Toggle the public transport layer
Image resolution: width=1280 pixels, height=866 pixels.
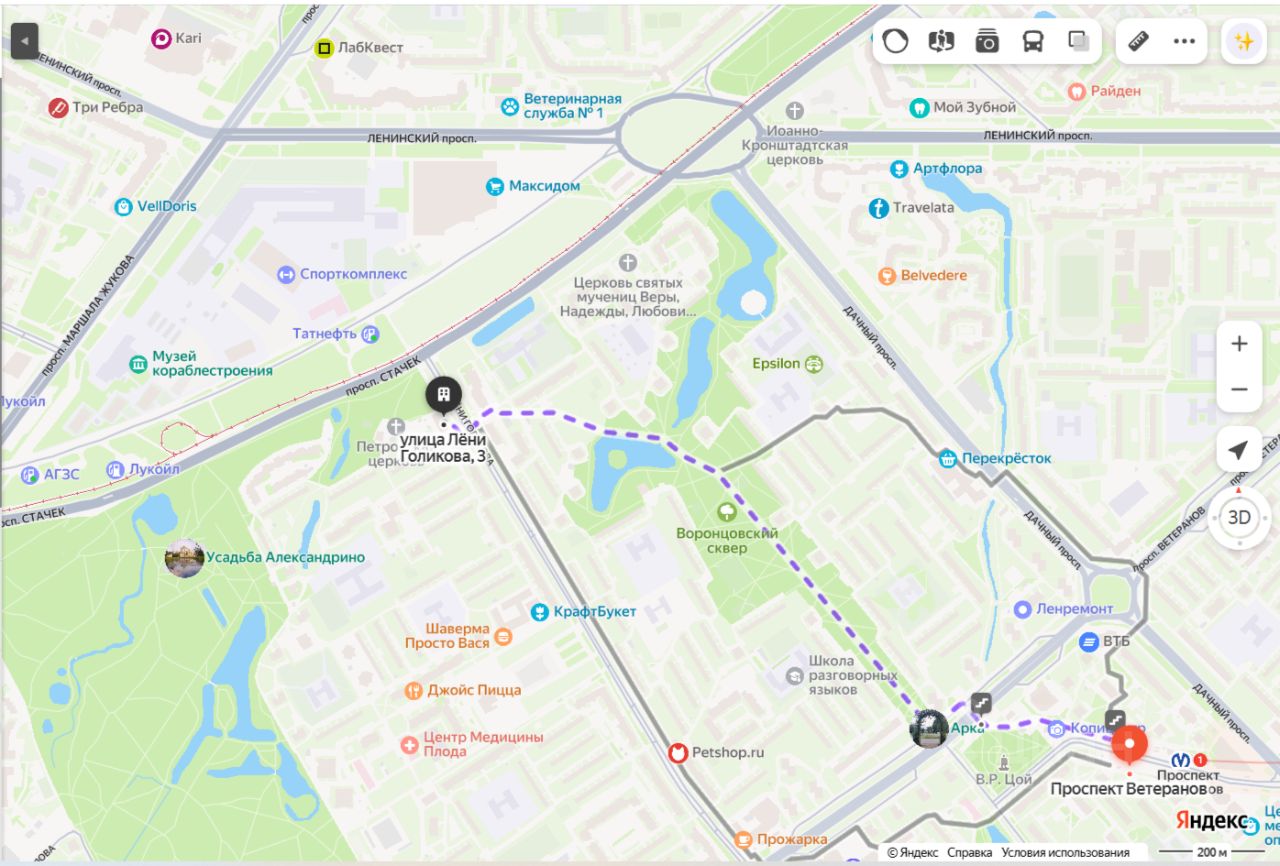1033,41
